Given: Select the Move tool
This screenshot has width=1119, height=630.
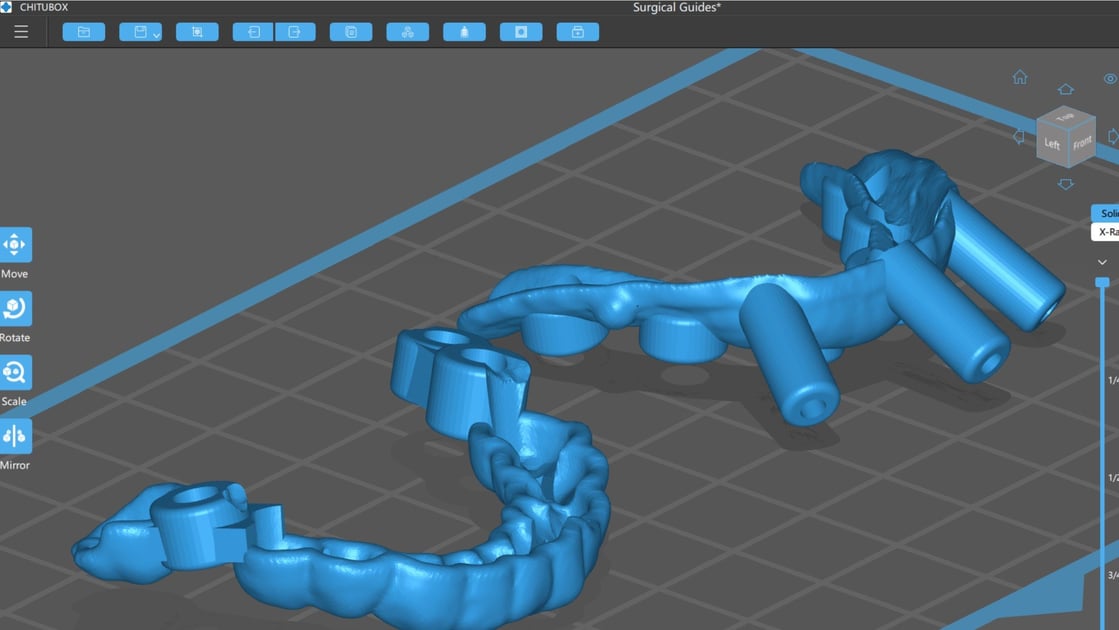Looking at the screenshot, I should pyautogui.click(x=15, y=243).
